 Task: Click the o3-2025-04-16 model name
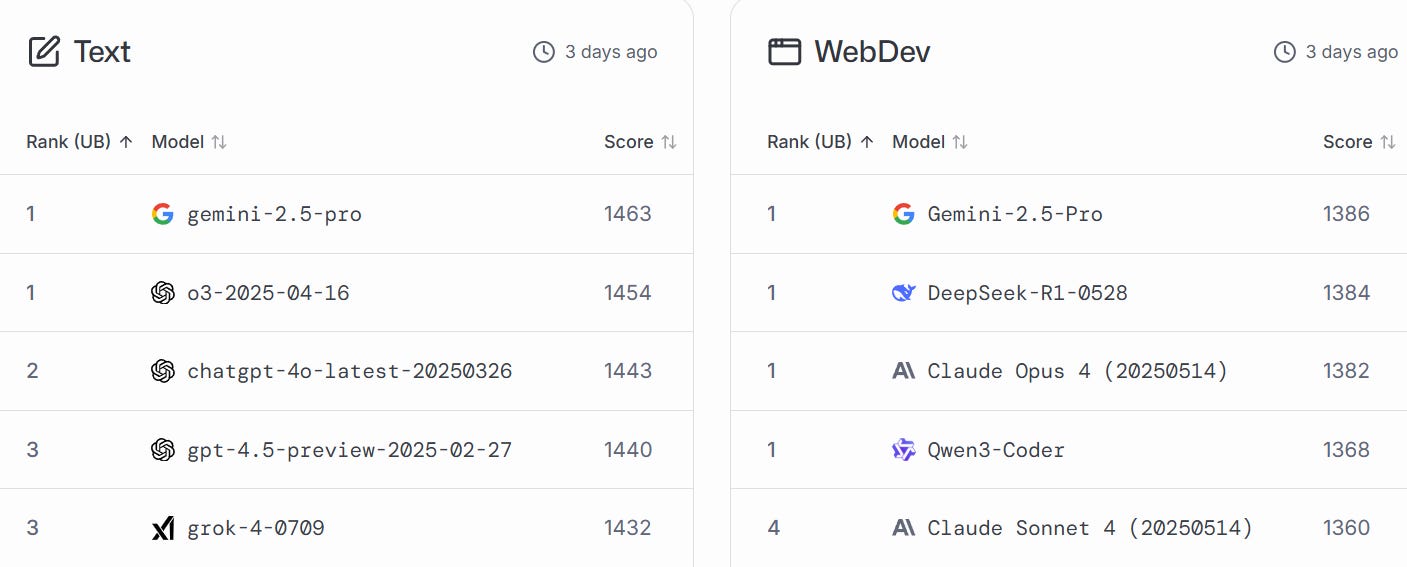coord(268,293)
